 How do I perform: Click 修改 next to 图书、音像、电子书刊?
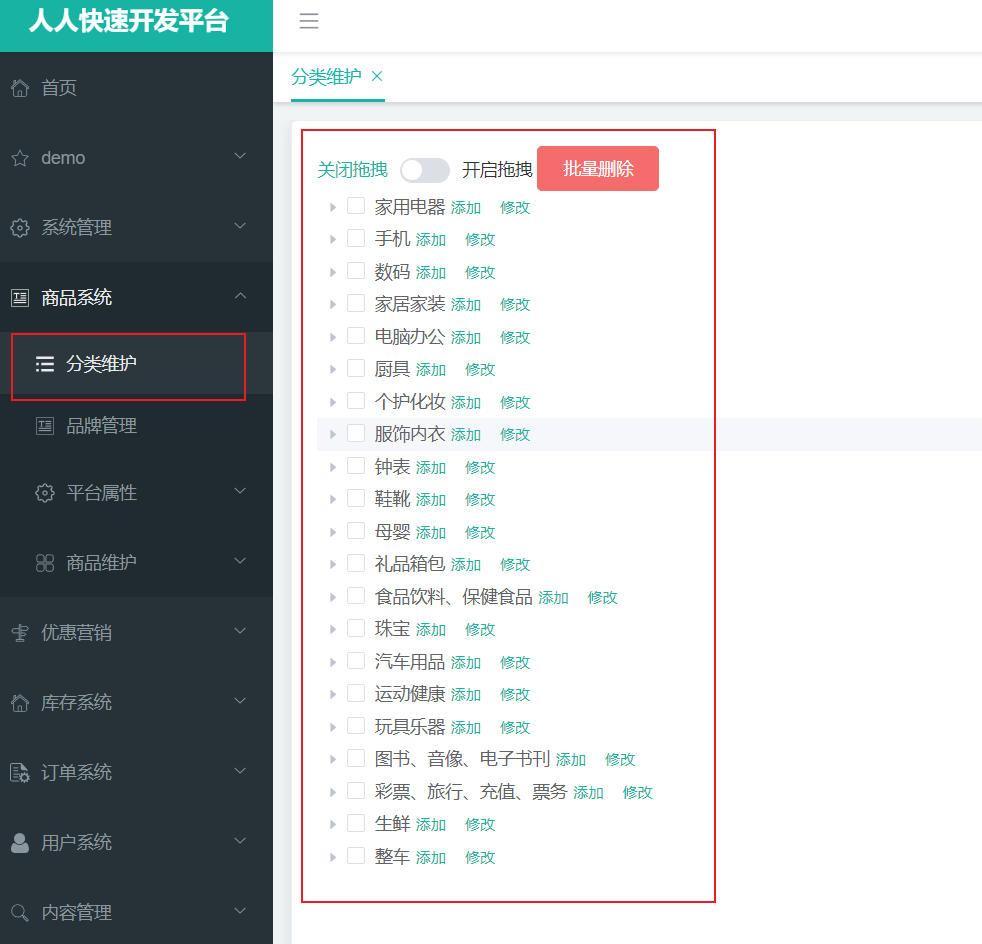click(620, 760)
